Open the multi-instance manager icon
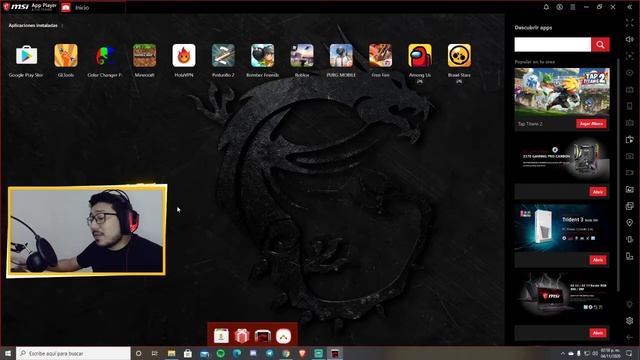The height and width of the screenshot is (360, 640). (630, 206)
